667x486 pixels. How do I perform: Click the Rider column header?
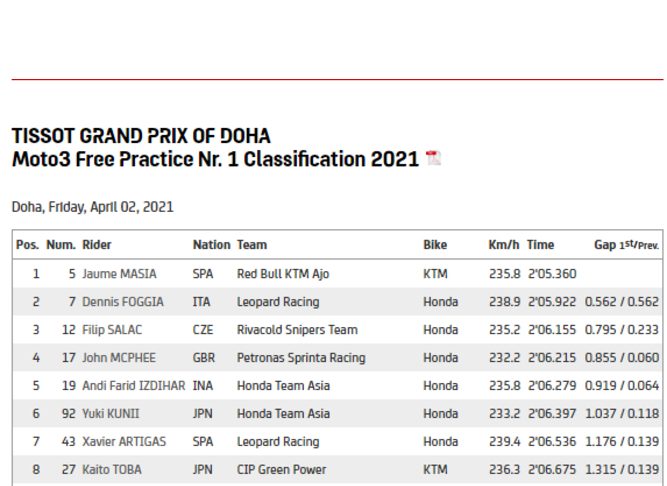coord(97,245)
